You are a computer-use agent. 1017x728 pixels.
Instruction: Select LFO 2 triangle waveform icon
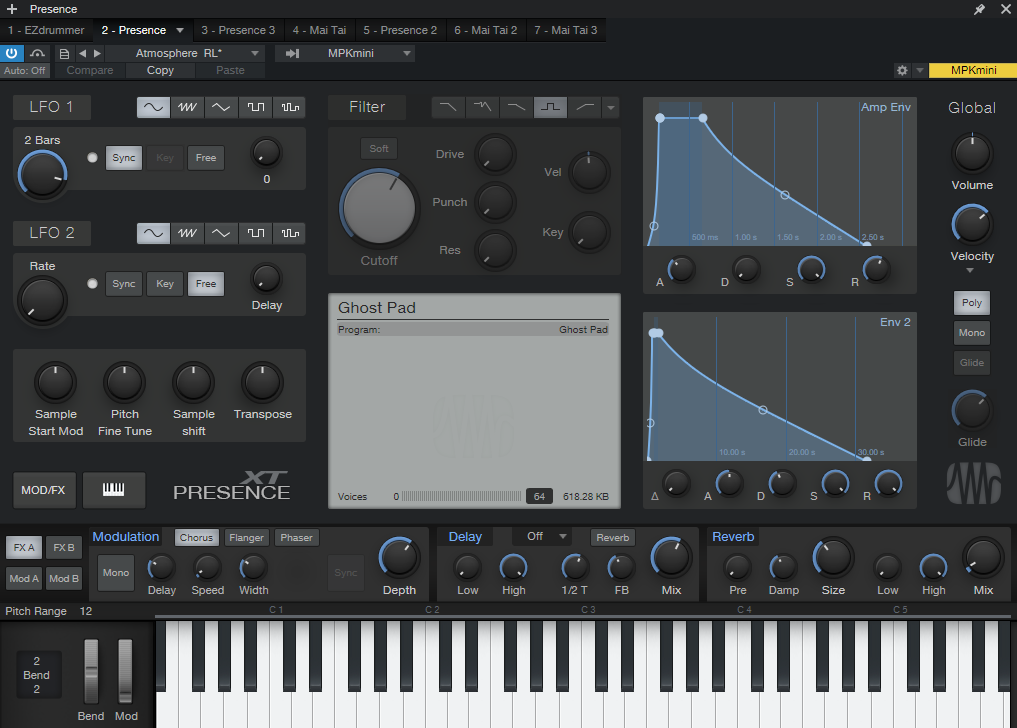pyautogui.click(x=221, y=233)
